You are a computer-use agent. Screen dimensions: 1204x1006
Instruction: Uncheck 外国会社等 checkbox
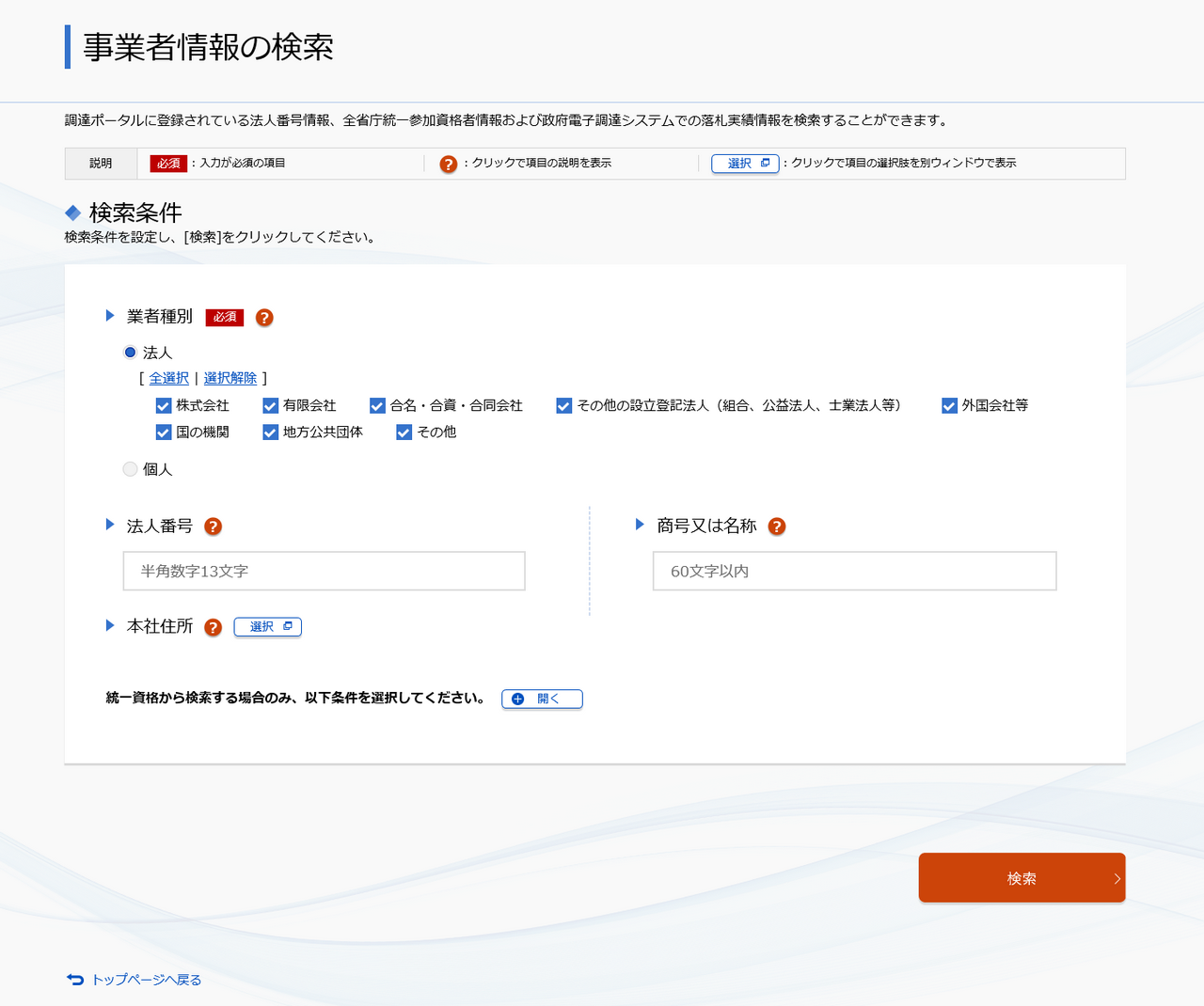click(x=949, y=406)
